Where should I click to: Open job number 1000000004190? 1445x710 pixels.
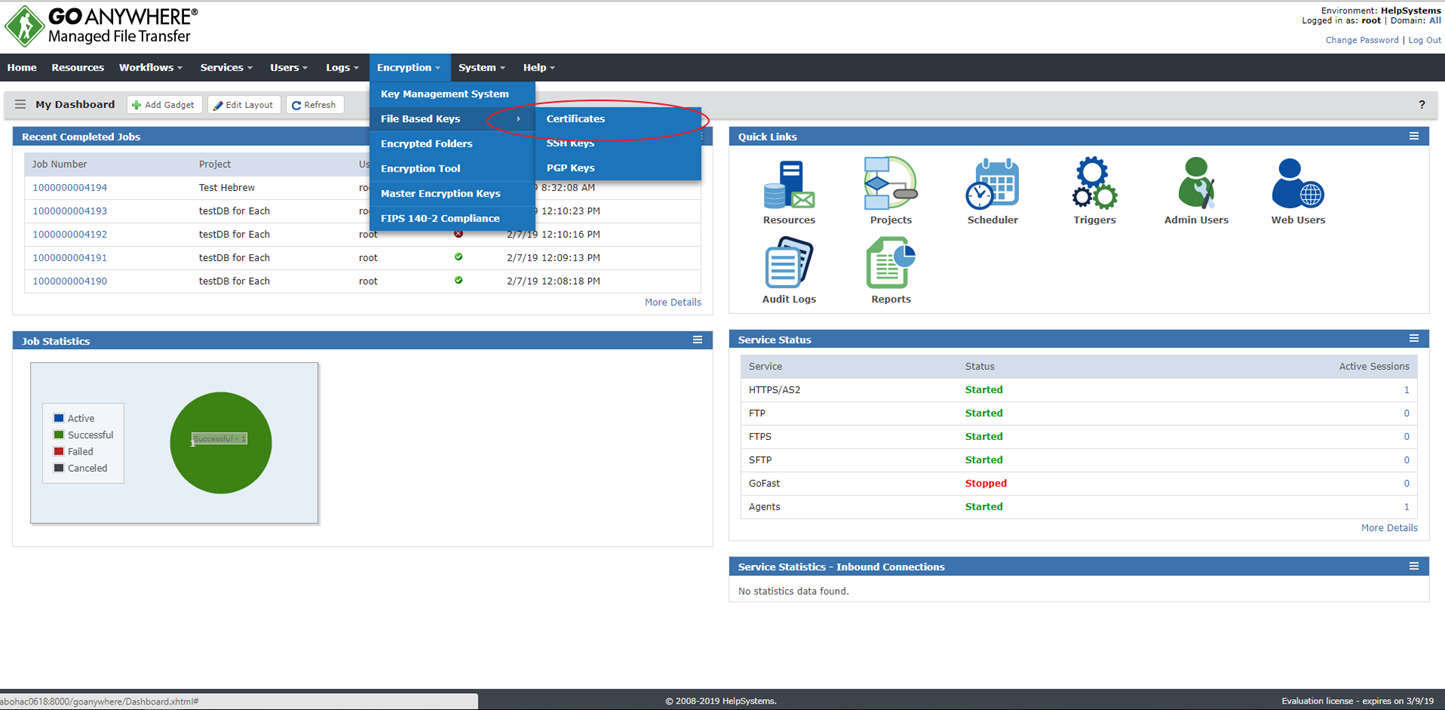(x=70, y=281)
